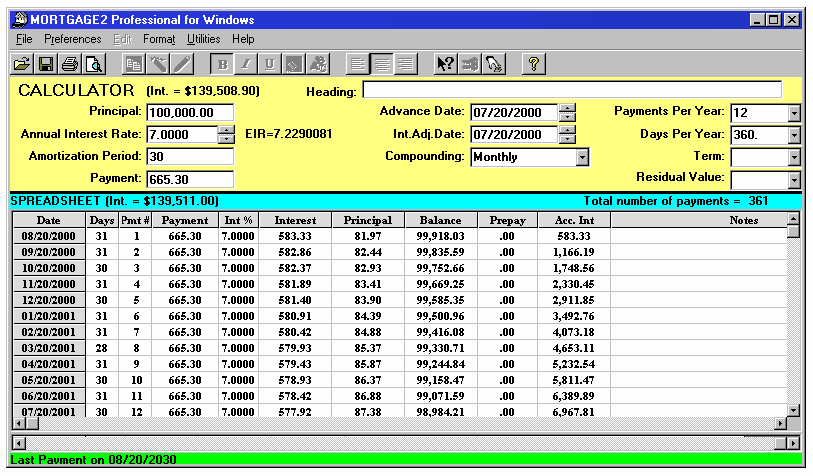Expand the Residual Value dropdown
813x476 pixels.
794,180
